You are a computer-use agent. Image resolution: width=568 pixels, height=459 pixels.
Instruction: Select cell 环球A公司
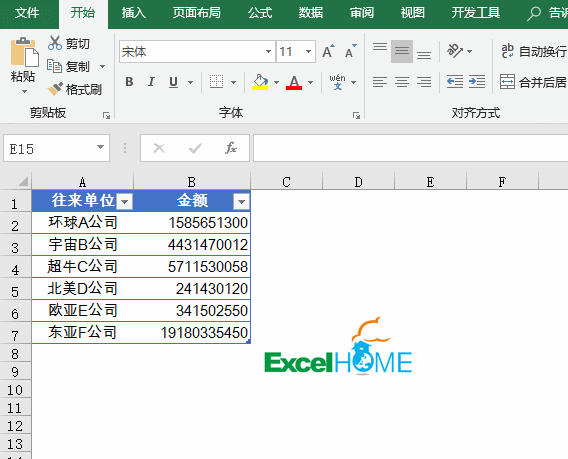[x=83, y=222]
